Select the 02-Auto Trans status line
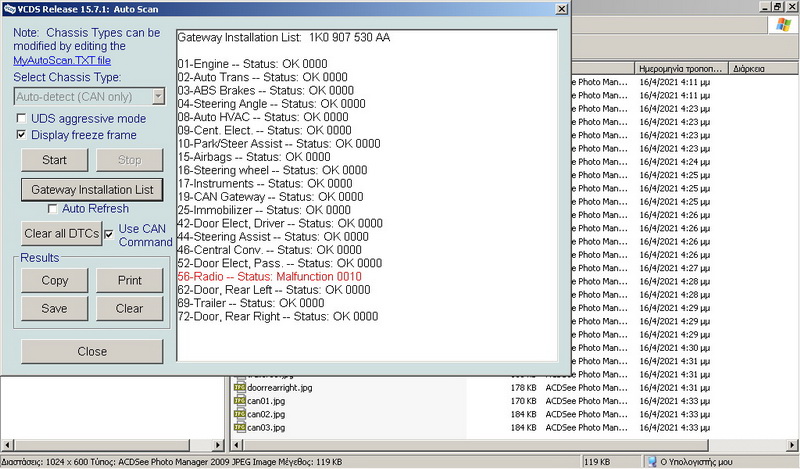Screen dimensions: 800x469 [263, 77]
